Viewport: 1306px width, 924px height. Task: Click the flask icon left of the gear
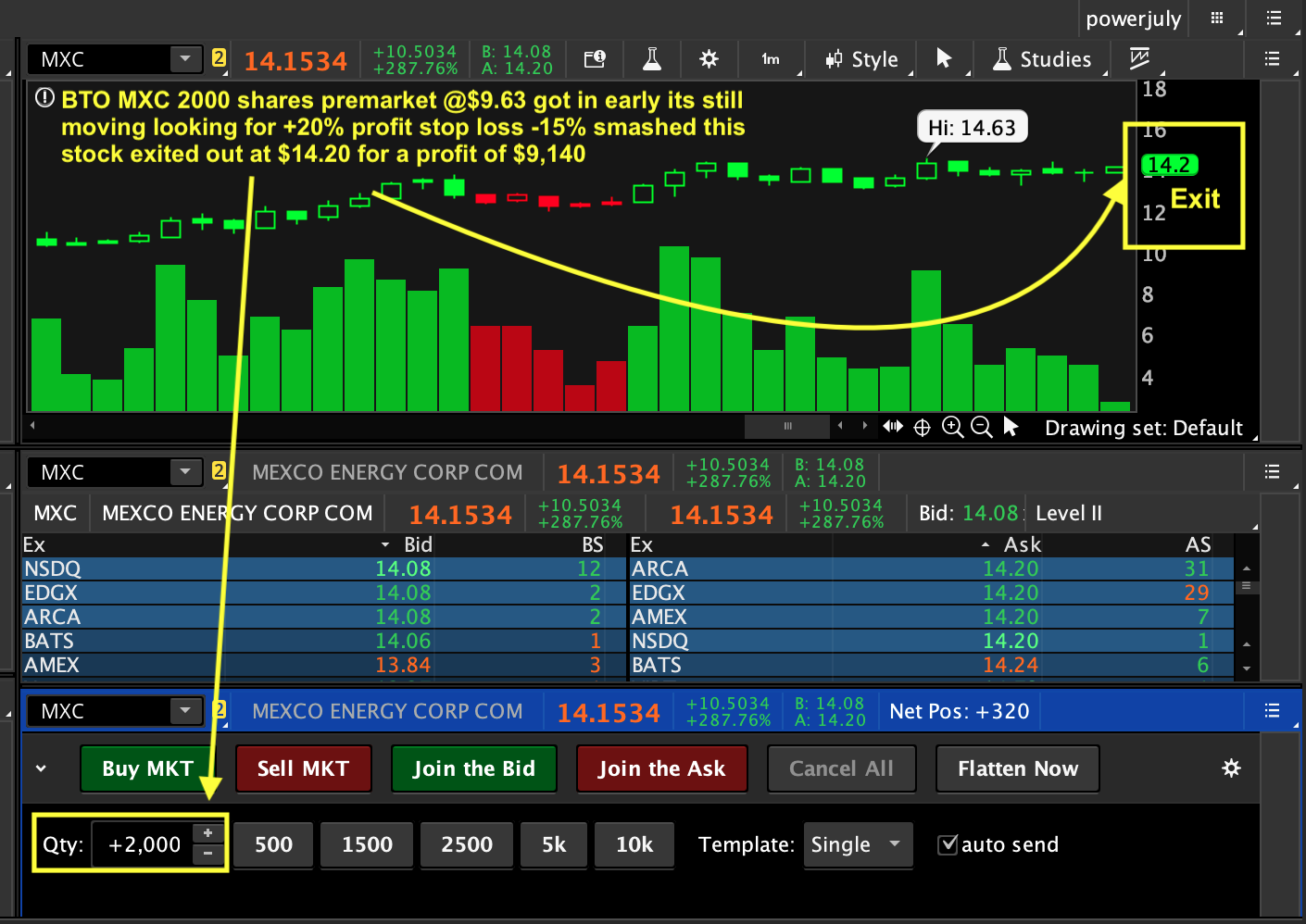tap(652, 59)
